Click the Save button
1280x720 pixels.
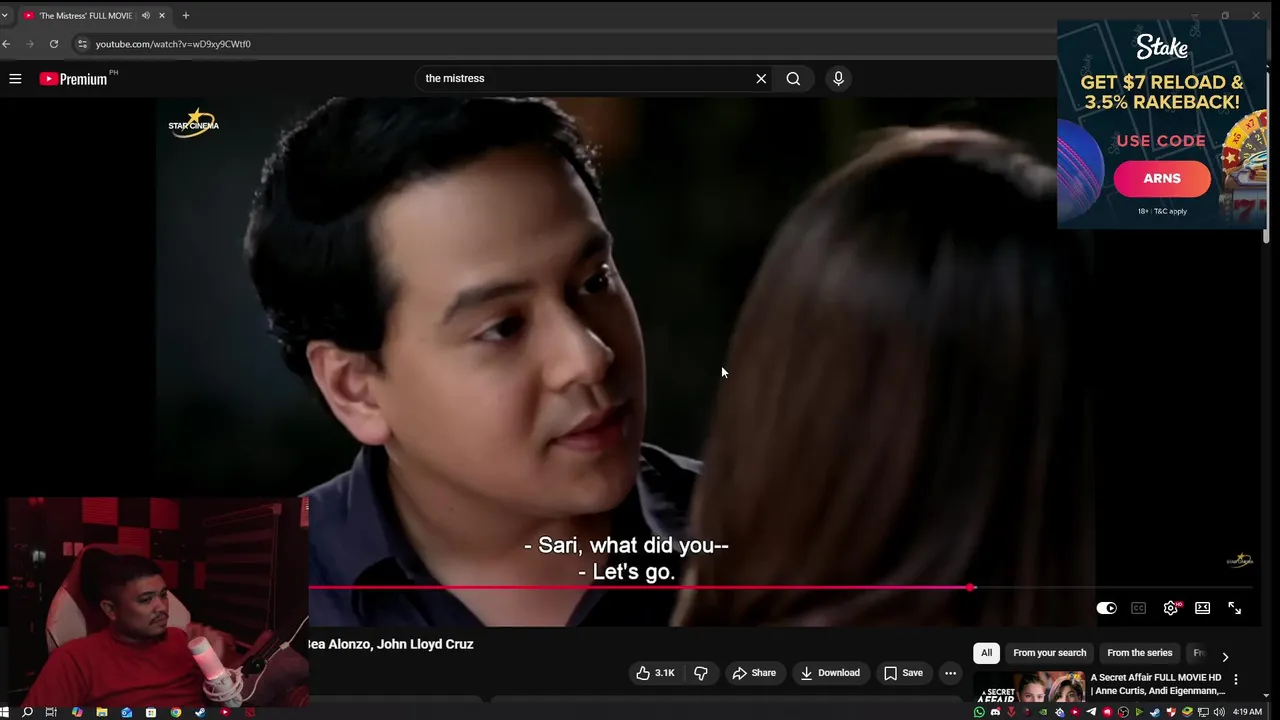tap(903, 673)
